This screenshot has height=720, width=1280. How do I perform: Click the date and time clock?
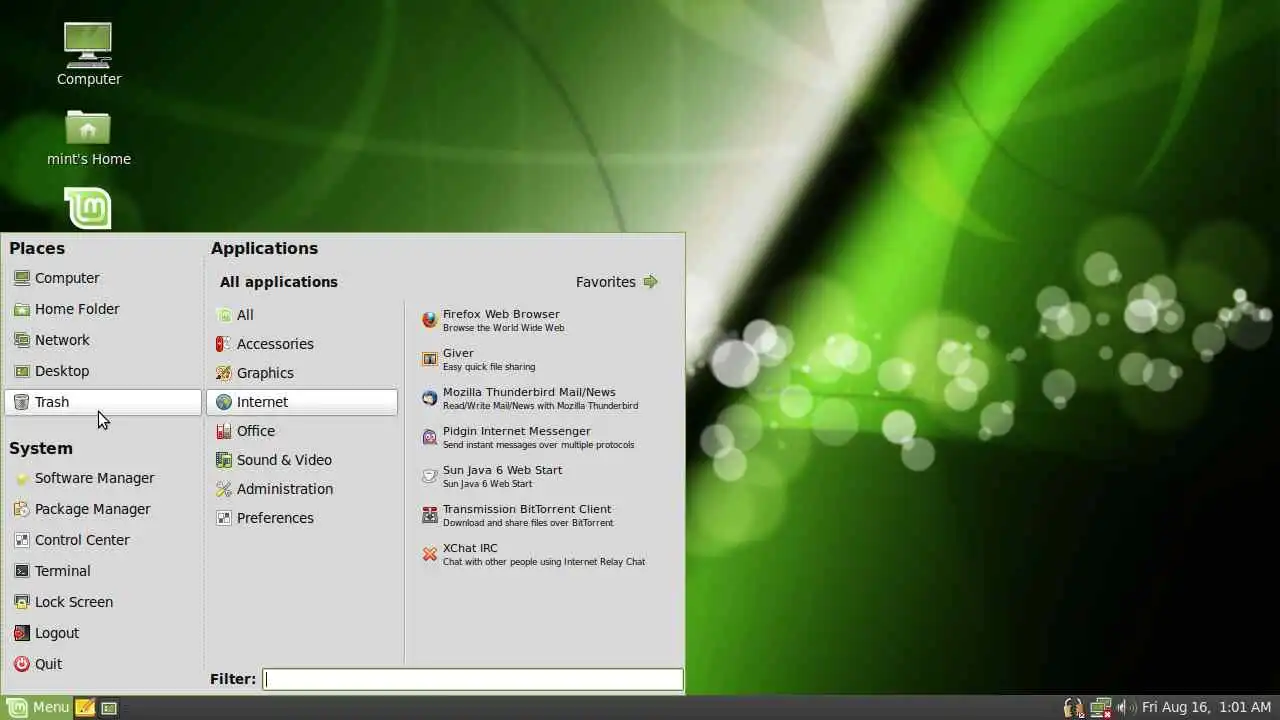(x=1207, y=708)
